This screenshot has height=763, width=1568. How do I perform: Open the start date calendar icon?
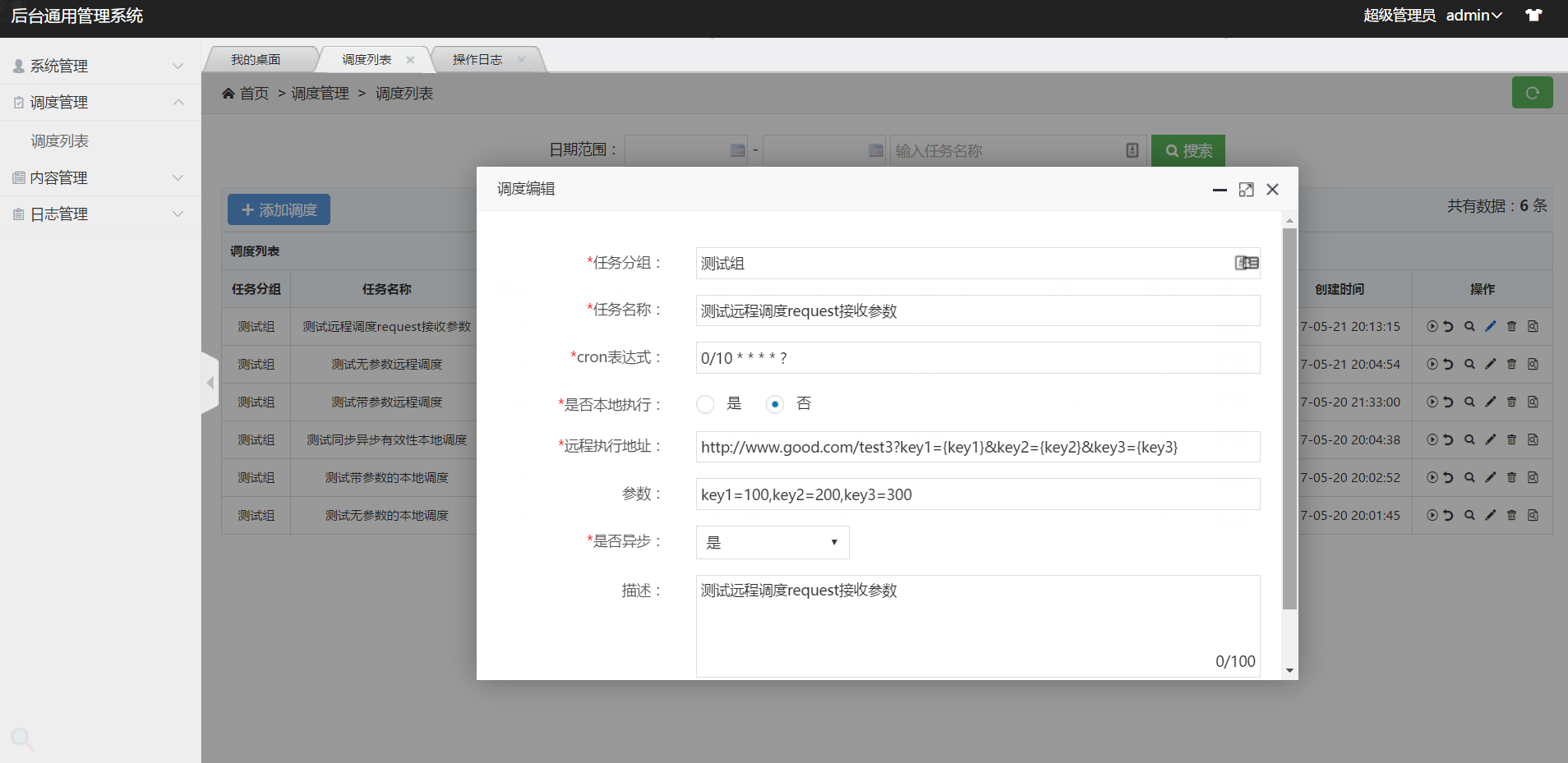click(738, 150)
